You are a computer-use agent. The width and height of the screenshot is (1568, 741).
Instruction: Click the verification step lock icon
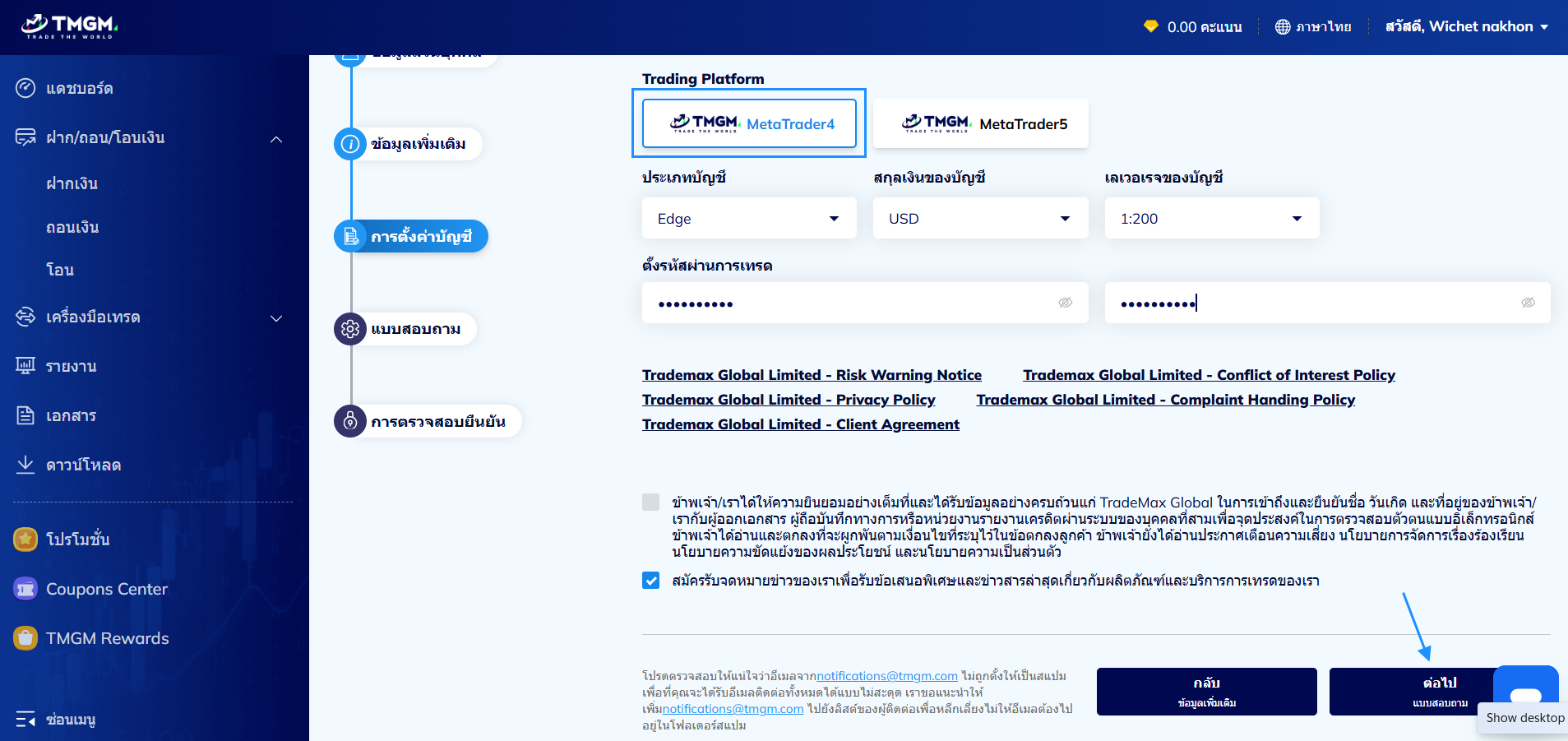click(x=350, y=421)
